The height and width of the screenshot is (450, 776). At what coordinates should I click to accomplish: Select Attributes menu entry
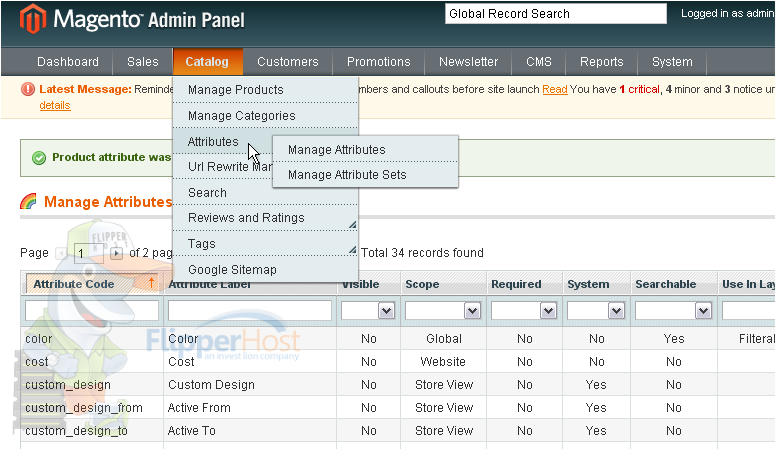[x=223, y=142]
